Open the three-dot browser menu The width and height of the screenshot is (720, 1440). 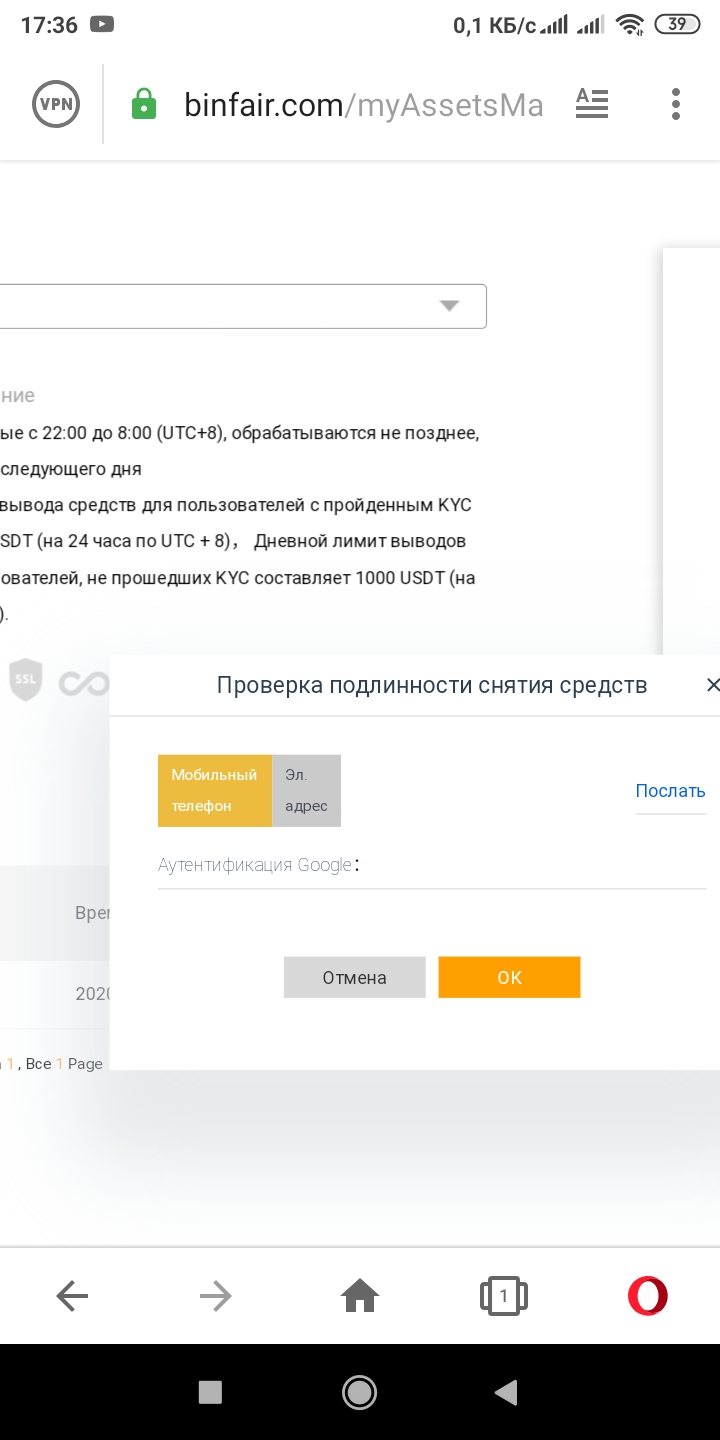coord(676,104)
